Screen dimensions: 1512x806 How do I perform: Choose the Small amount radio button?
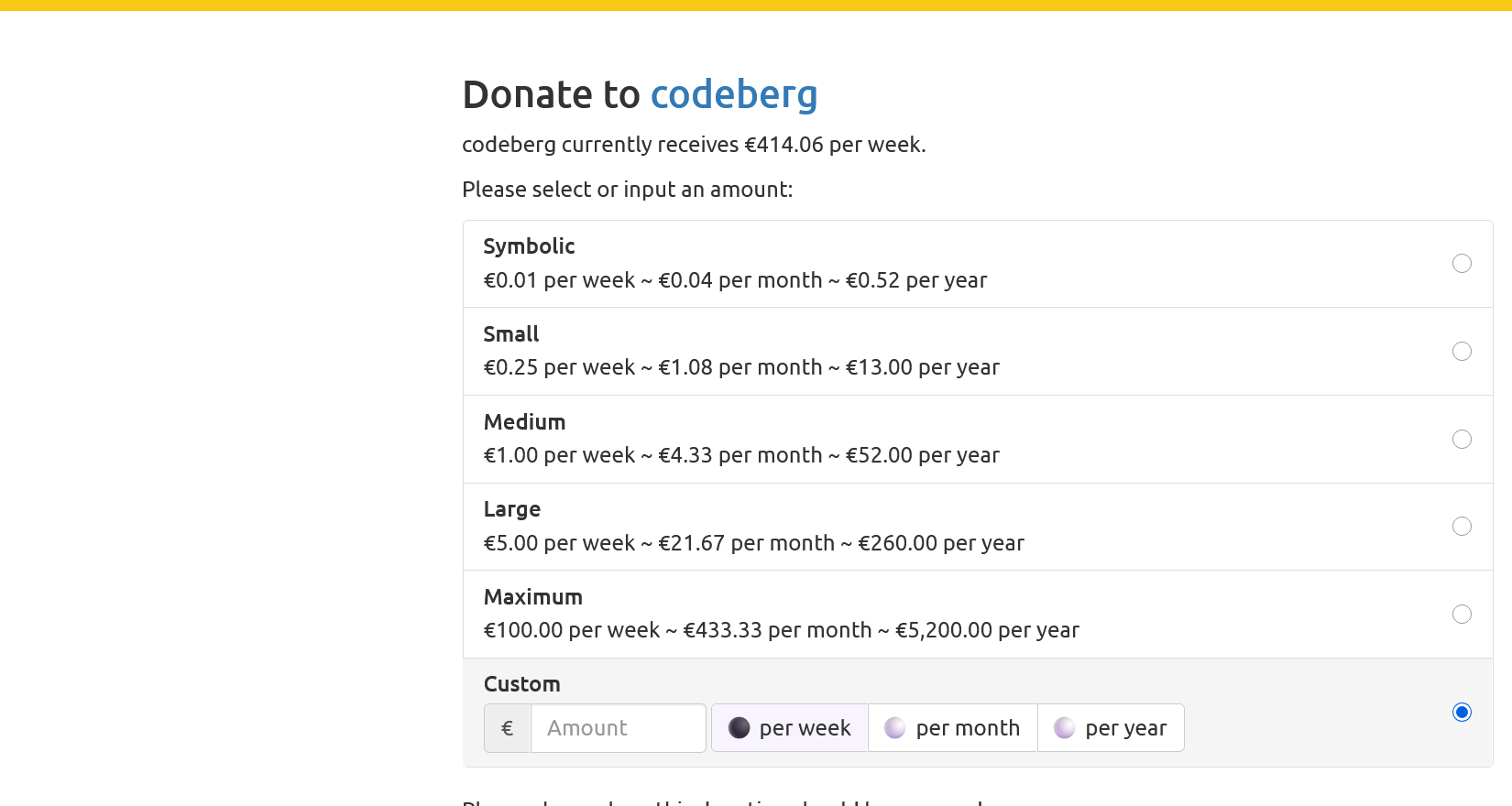point(1462,352)
